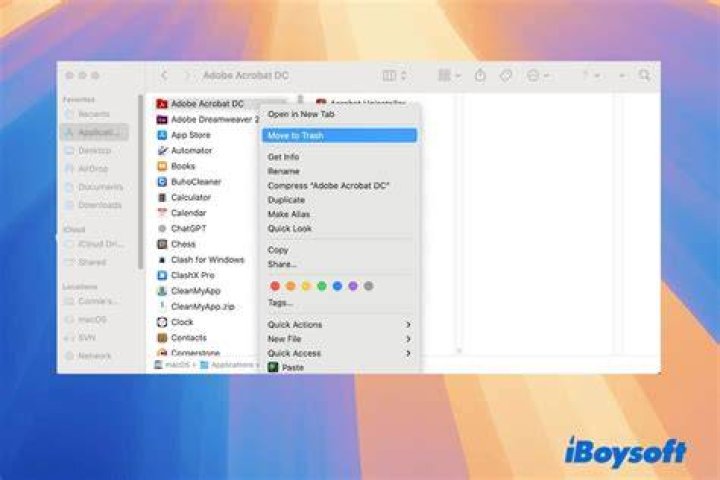Expand the Quick Actions submenu
This screenshot has height=480, width=720.
(x=339, y=324)
